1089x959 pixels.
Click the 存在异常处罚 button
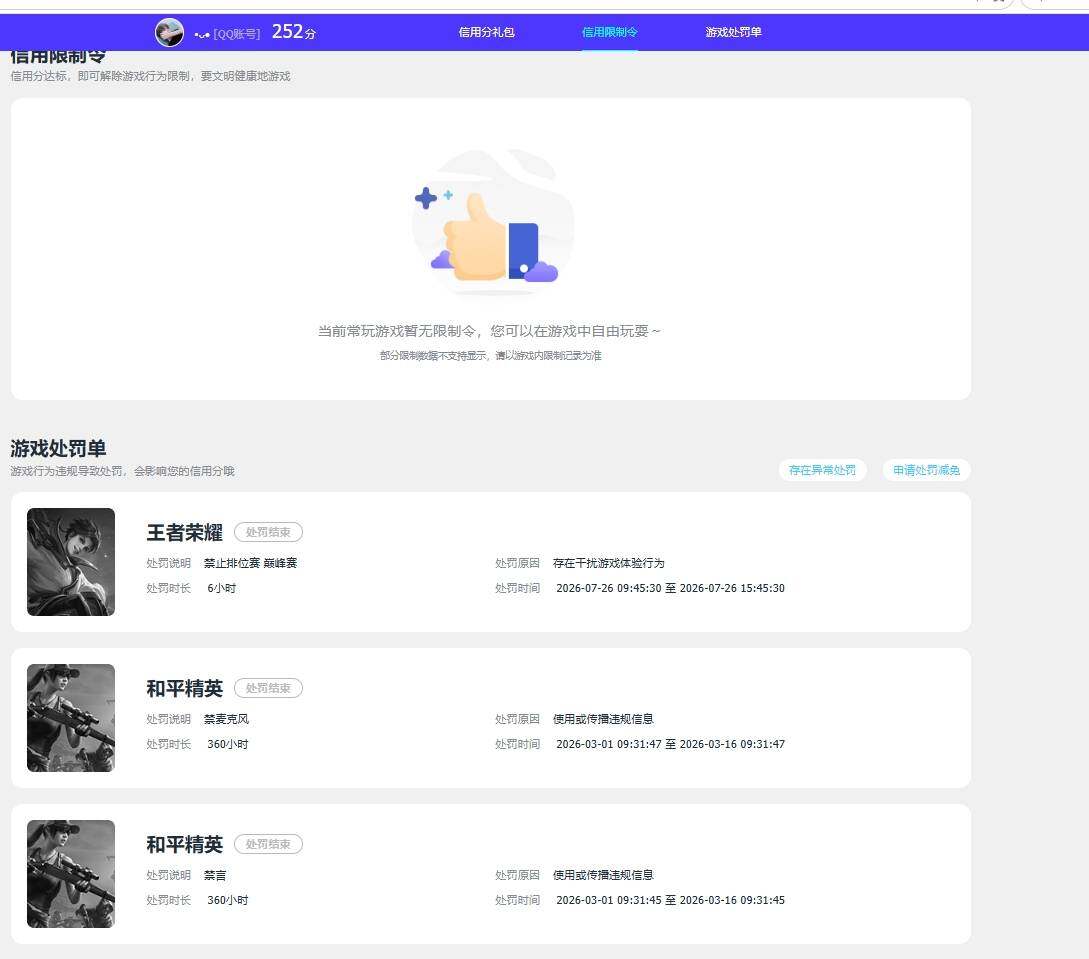click(822, 470)
